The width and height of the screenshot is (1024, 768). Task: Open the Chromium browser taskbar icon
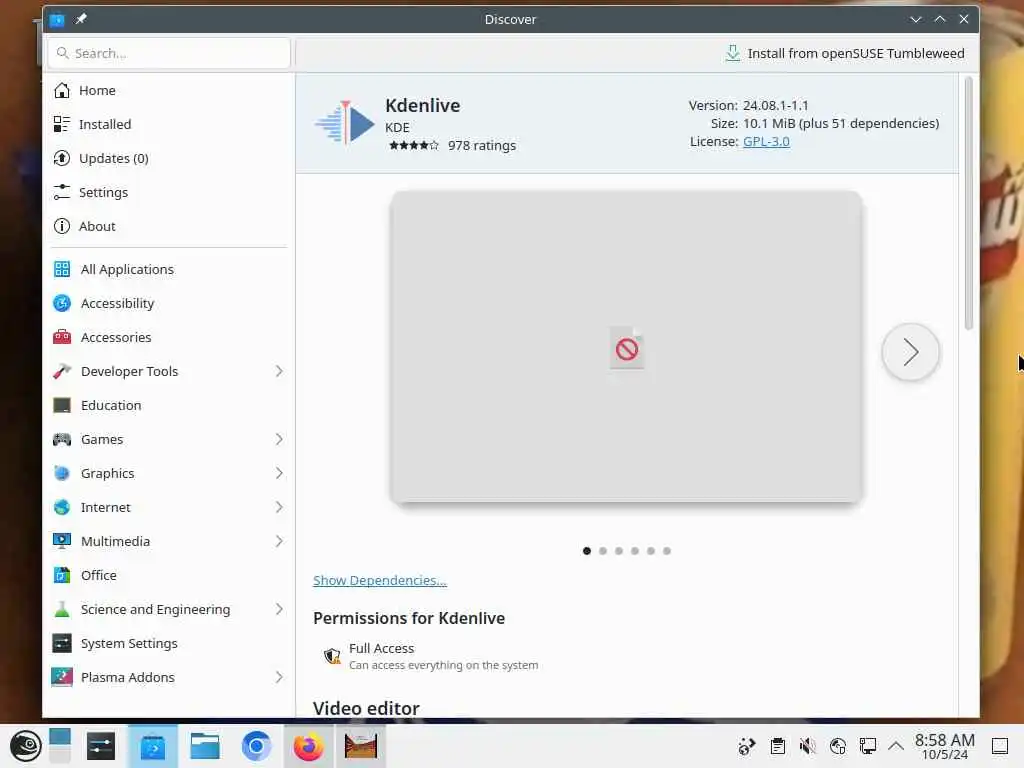coord(256,746)
